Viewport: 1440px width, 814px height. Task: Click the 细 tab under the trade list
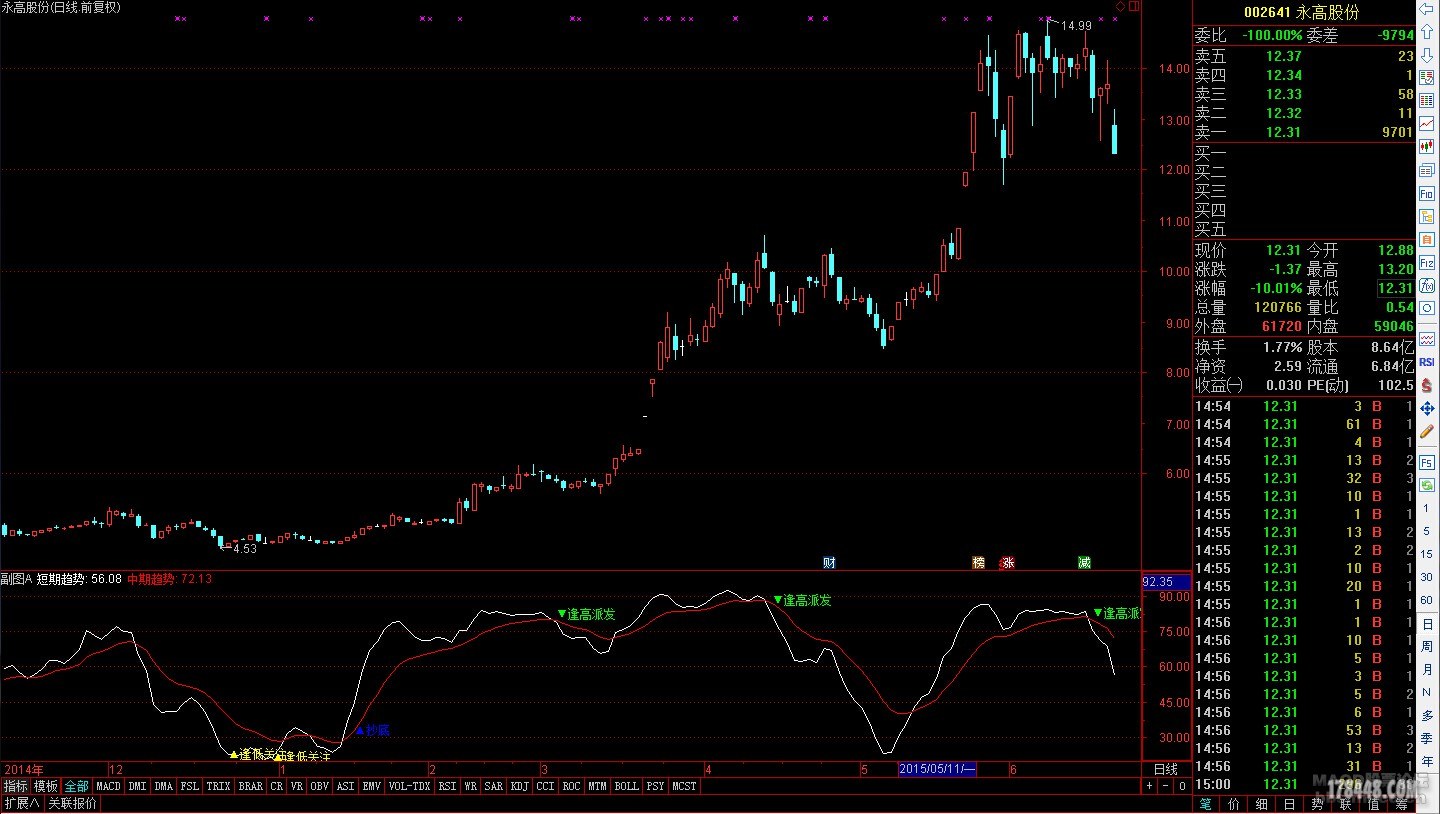[x=1262, y=803]
